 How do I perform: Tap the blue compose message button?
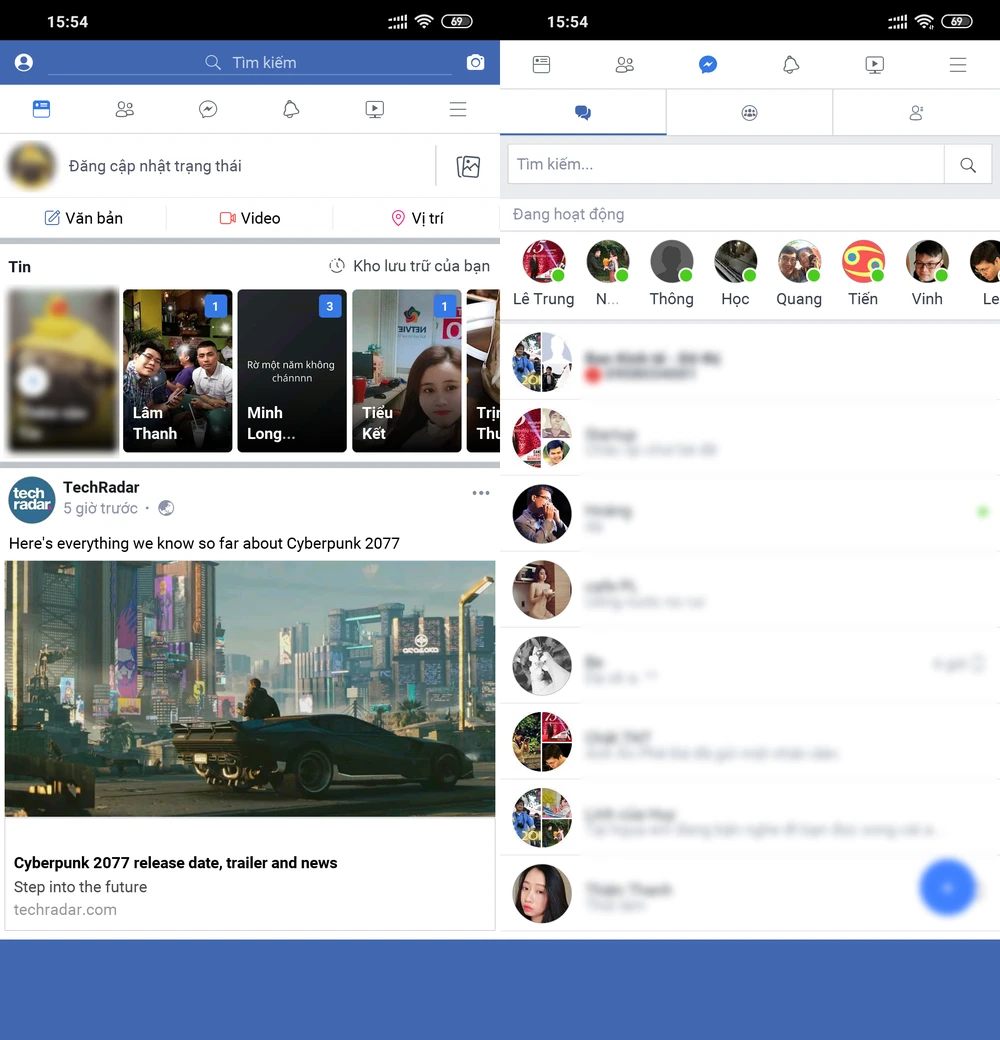[x=947, y=887]
